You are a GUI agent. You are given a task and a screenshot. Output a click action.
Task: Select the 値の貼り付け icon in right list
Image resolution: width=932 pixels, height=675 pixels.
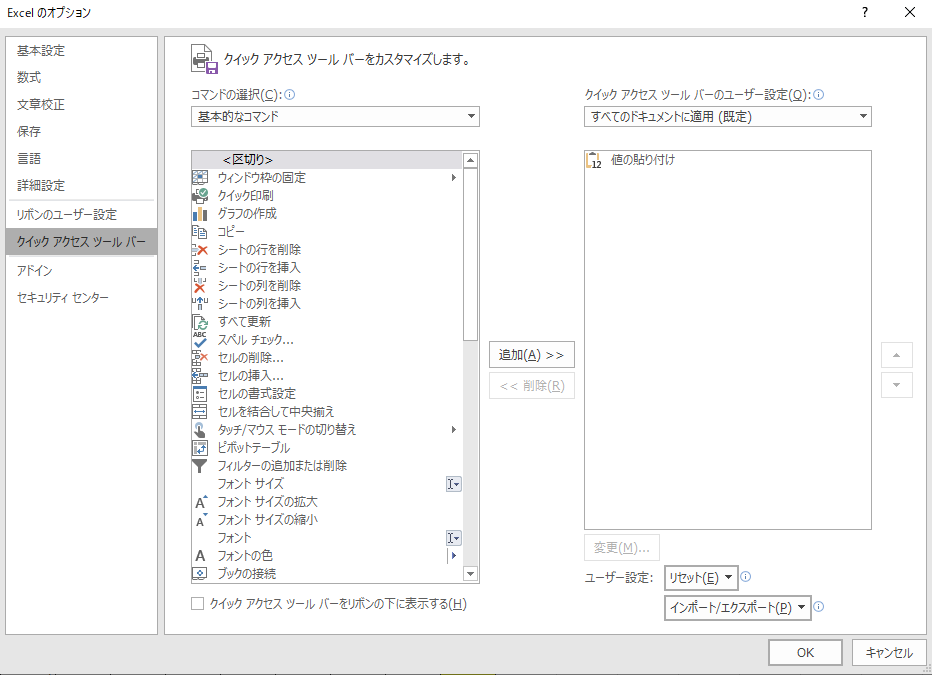594,160
